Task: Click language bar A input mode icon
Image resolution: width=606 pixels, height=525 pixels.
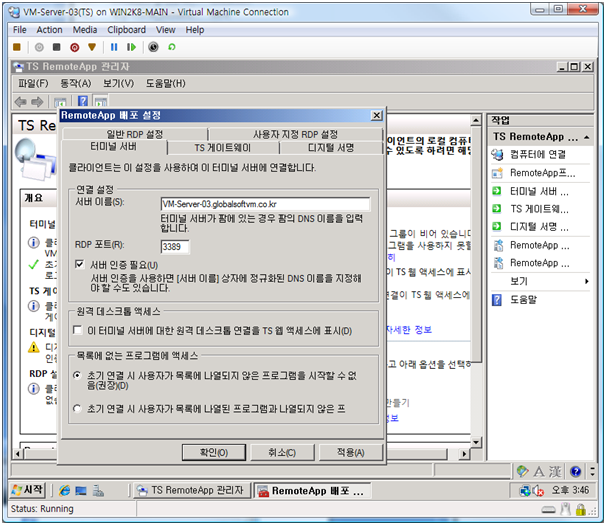Action: pyautogui.click(x=539, y=471)
